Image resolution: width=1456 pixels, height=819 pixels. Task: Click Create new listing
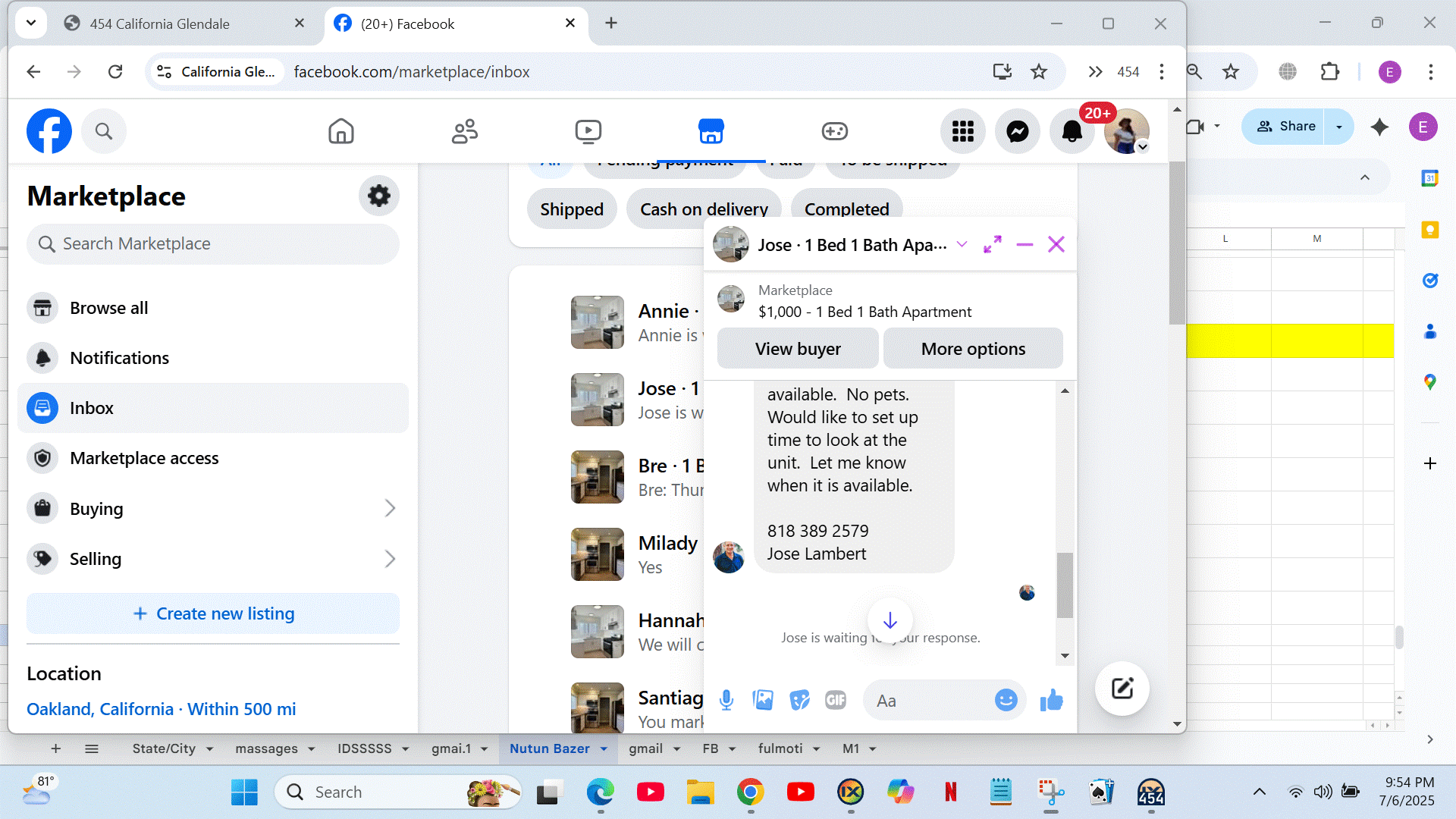point(213,613)
